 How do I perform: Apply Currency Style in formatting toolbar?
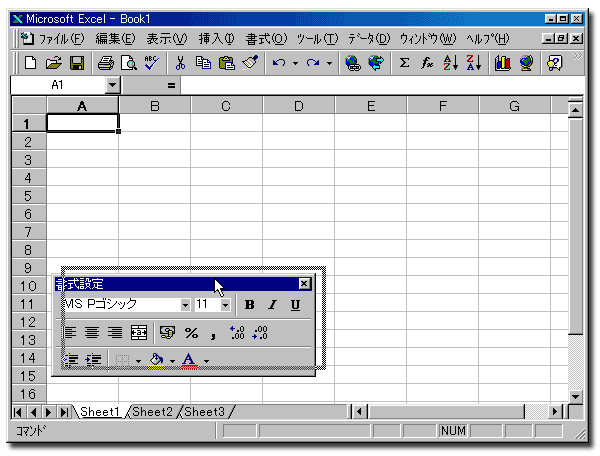pos(167,332)
